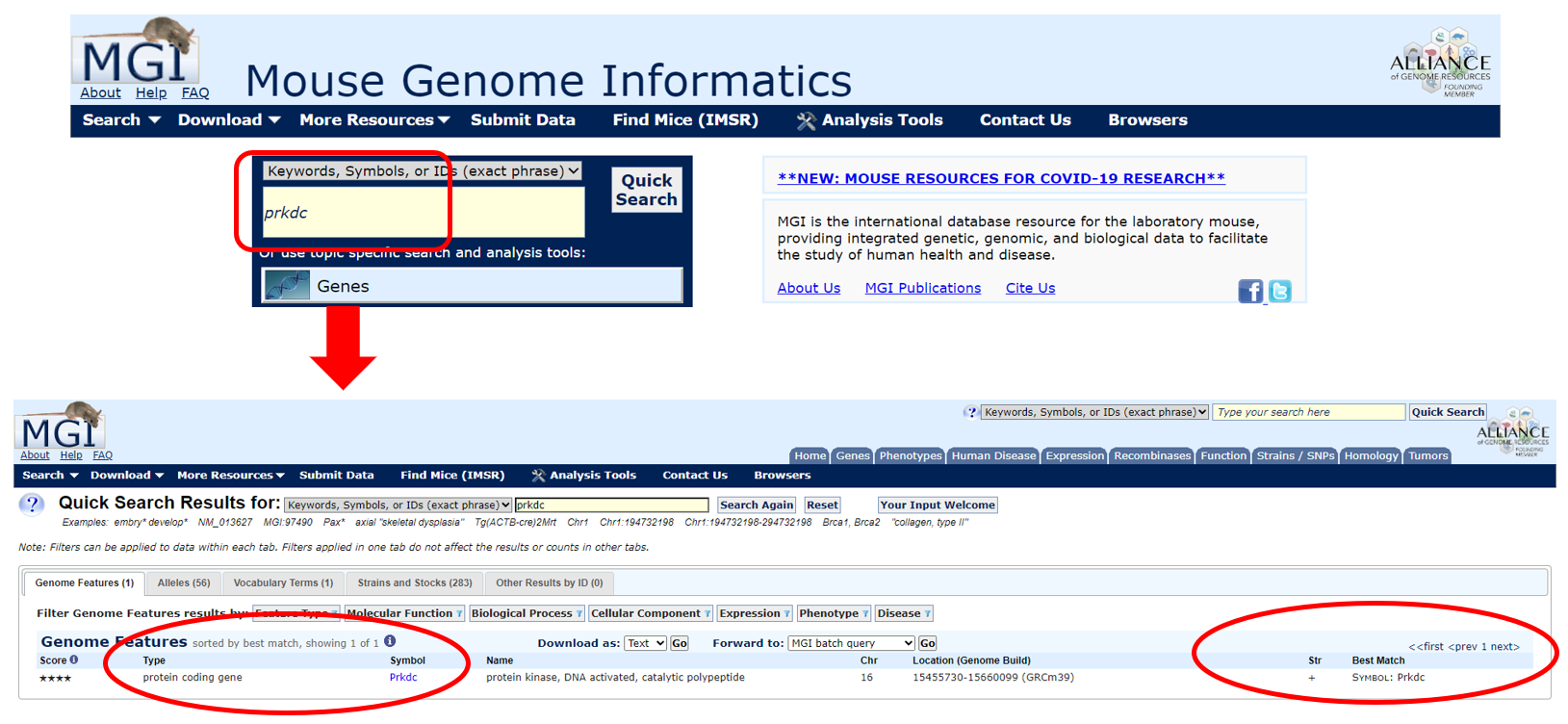Open the Prkdc symbol link
This screenshot has height=724, width=1568.
coord(403,678)
